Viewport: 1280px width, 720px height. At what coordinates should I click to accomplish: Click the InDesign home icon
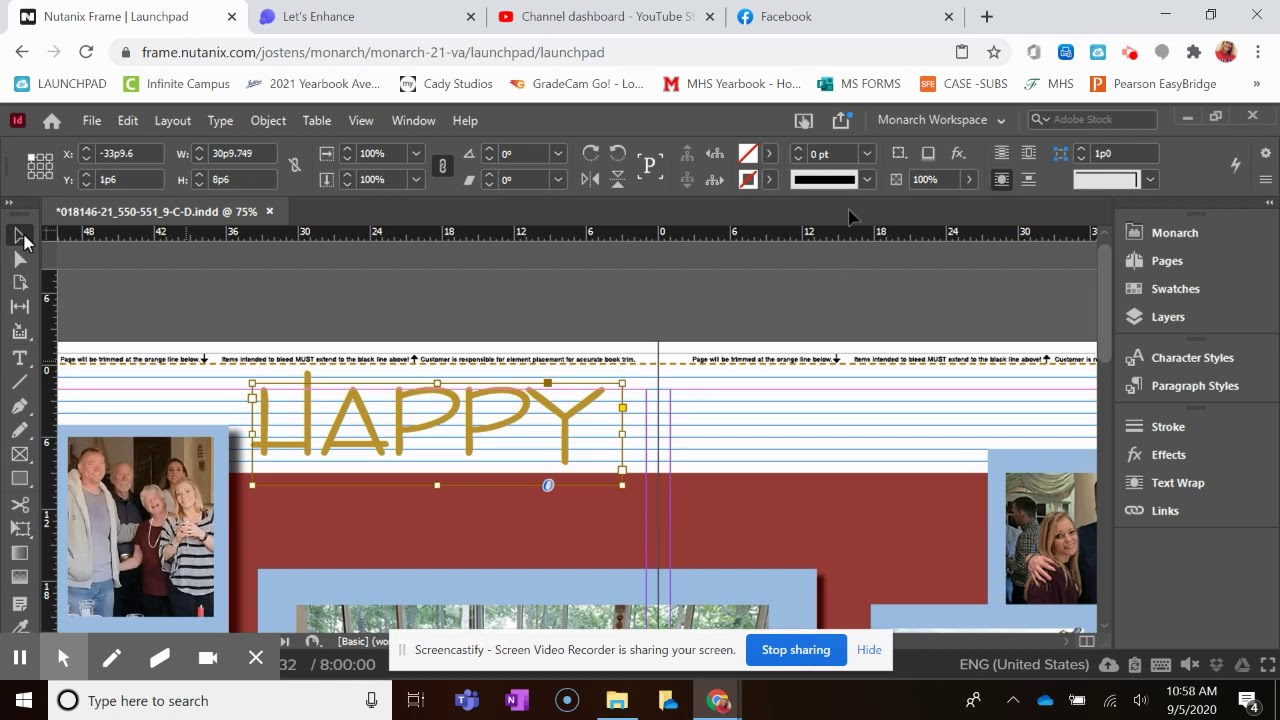51,121
